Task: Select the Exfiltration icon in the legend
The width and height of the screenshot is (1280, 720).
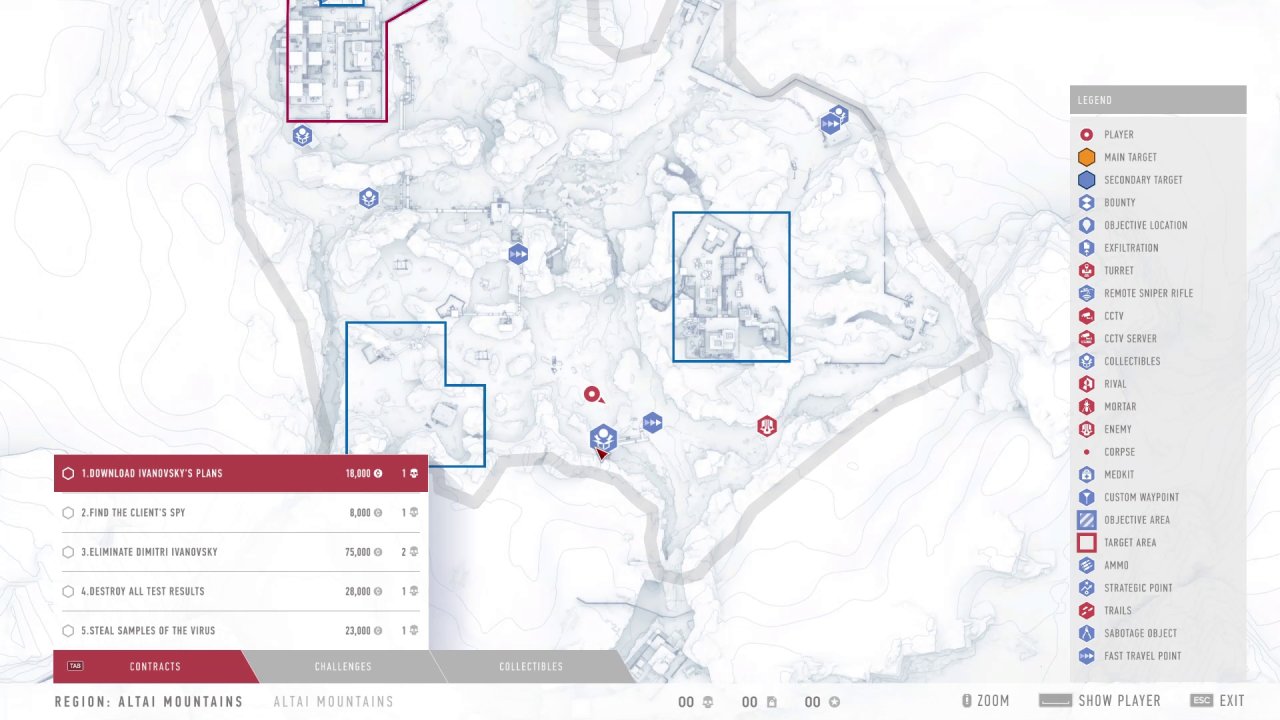Action: point(1087,248)
